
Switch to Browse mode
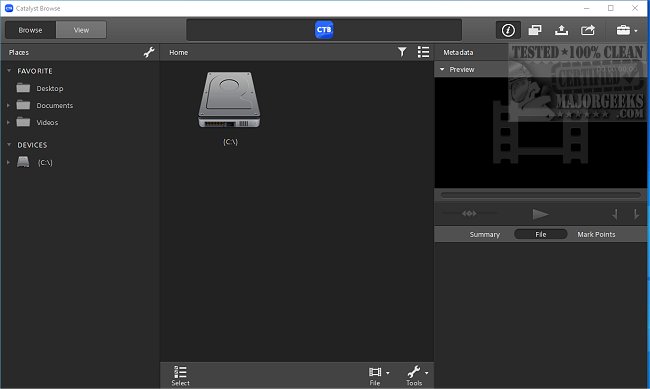coord(30,30)
